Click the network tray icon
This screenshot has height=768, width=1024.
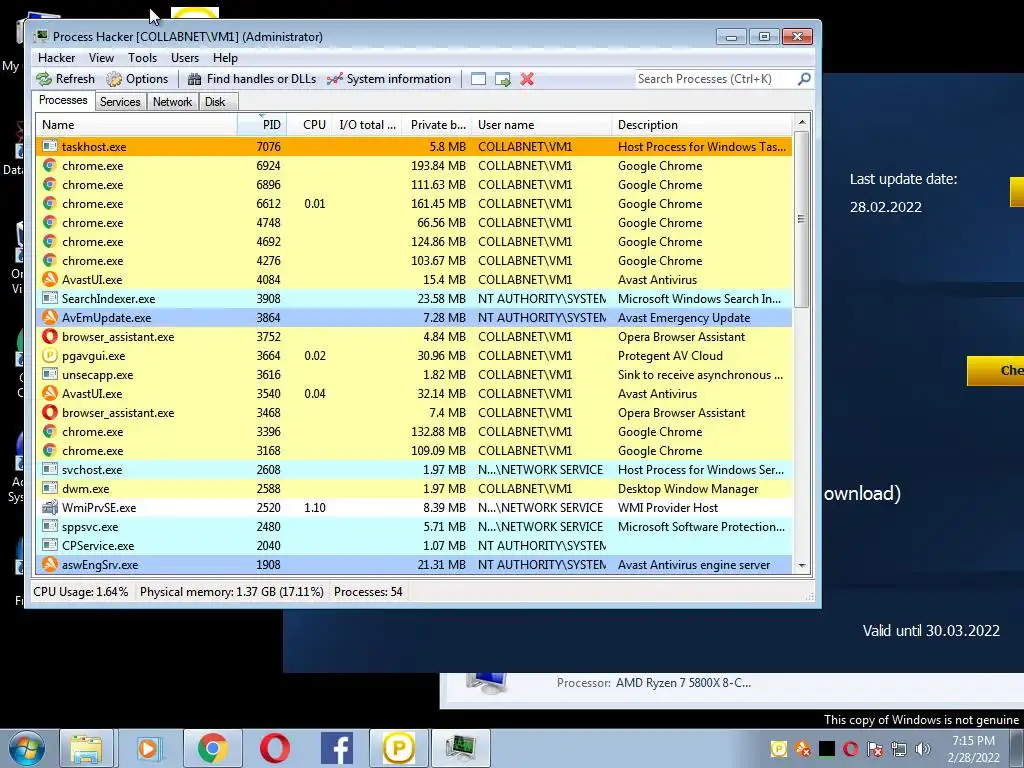pyautogui.click(x=899, y=749)
